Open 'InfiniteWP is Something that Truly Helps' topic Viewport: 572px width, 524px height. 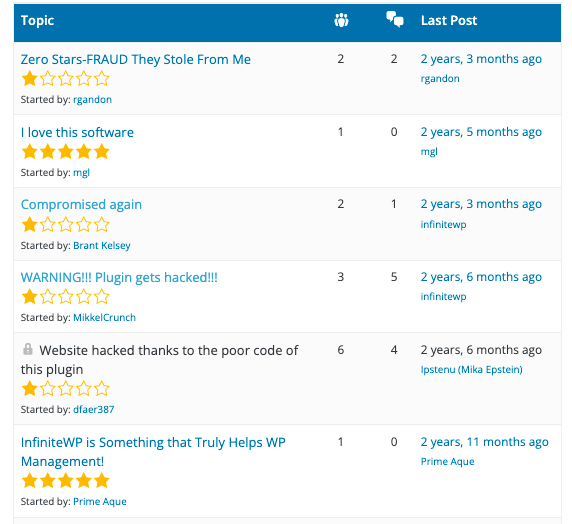pyautogui.click(x=153, y=452)
